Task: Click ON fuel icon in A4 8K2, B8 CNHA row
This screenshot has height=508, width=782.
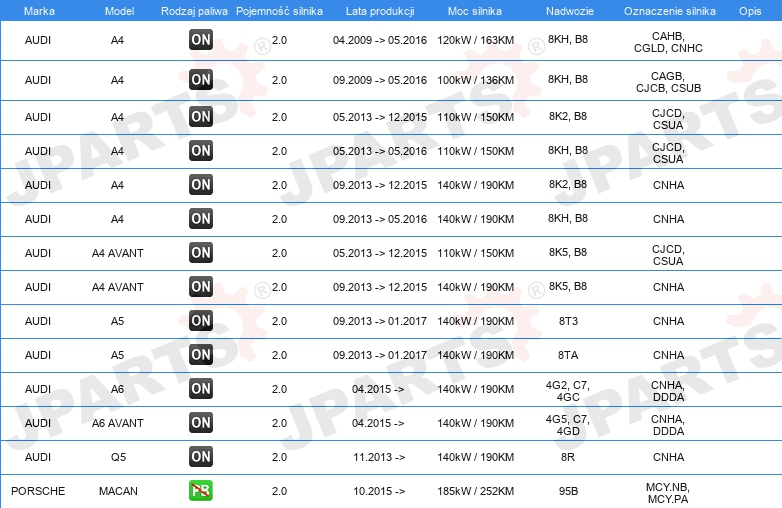Action: pyautogui.click(x=201, y=184)
